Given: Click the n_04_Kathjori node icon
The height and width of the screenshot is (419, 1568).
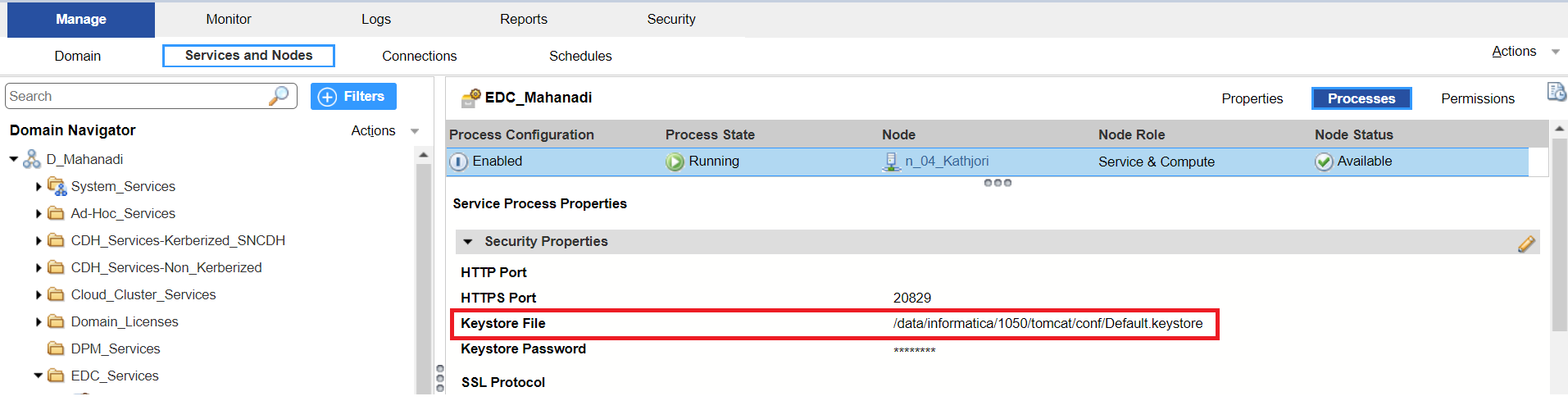Looking at the screenshot, I should [x=891, y=162].
